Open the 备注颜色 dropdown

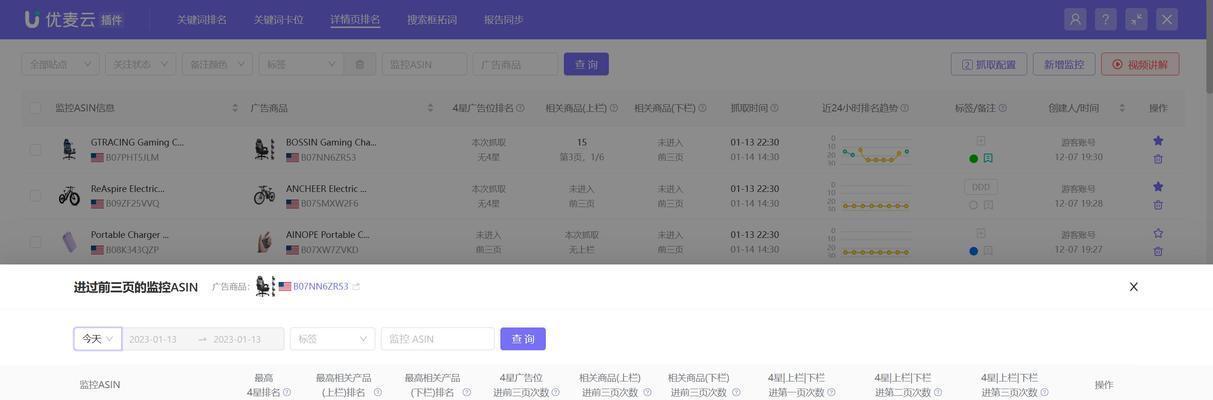pyautogui.click(x=217, y=64)
